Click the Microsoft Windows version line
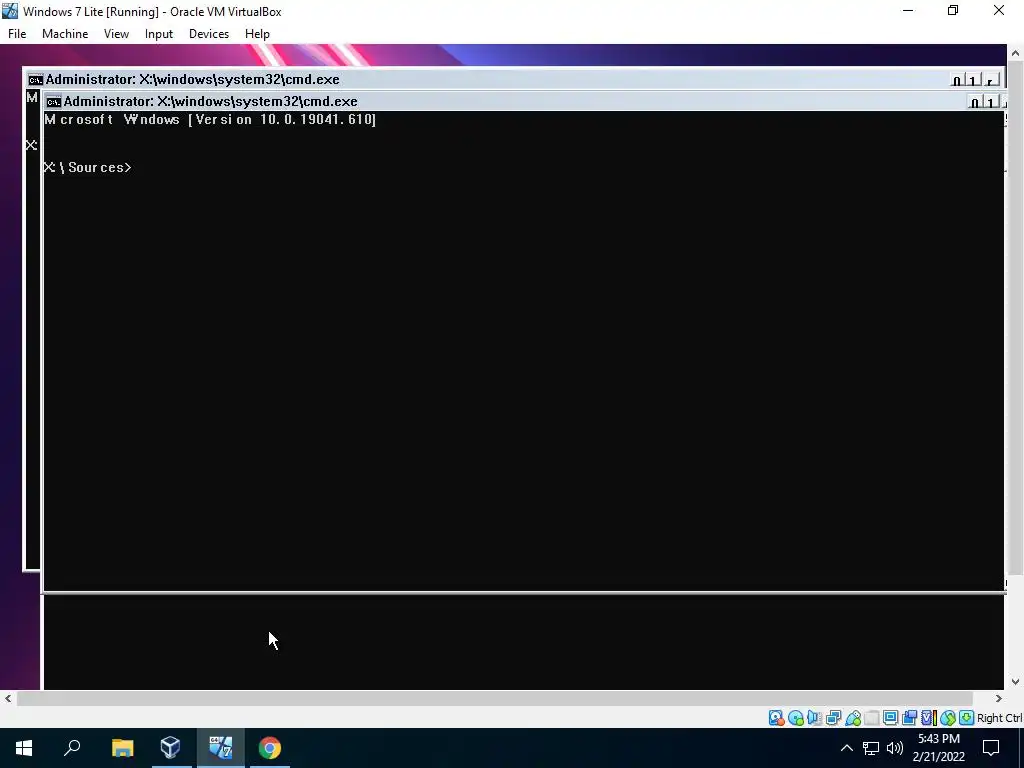The image size is (1024, 768). tap(210, 120)
